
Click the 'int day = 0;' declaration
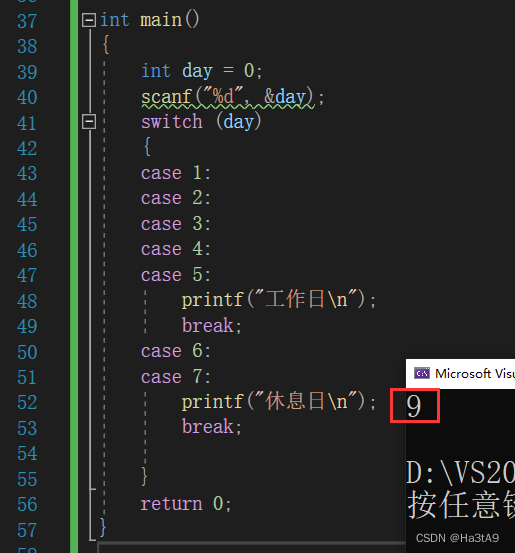(202, 71)
